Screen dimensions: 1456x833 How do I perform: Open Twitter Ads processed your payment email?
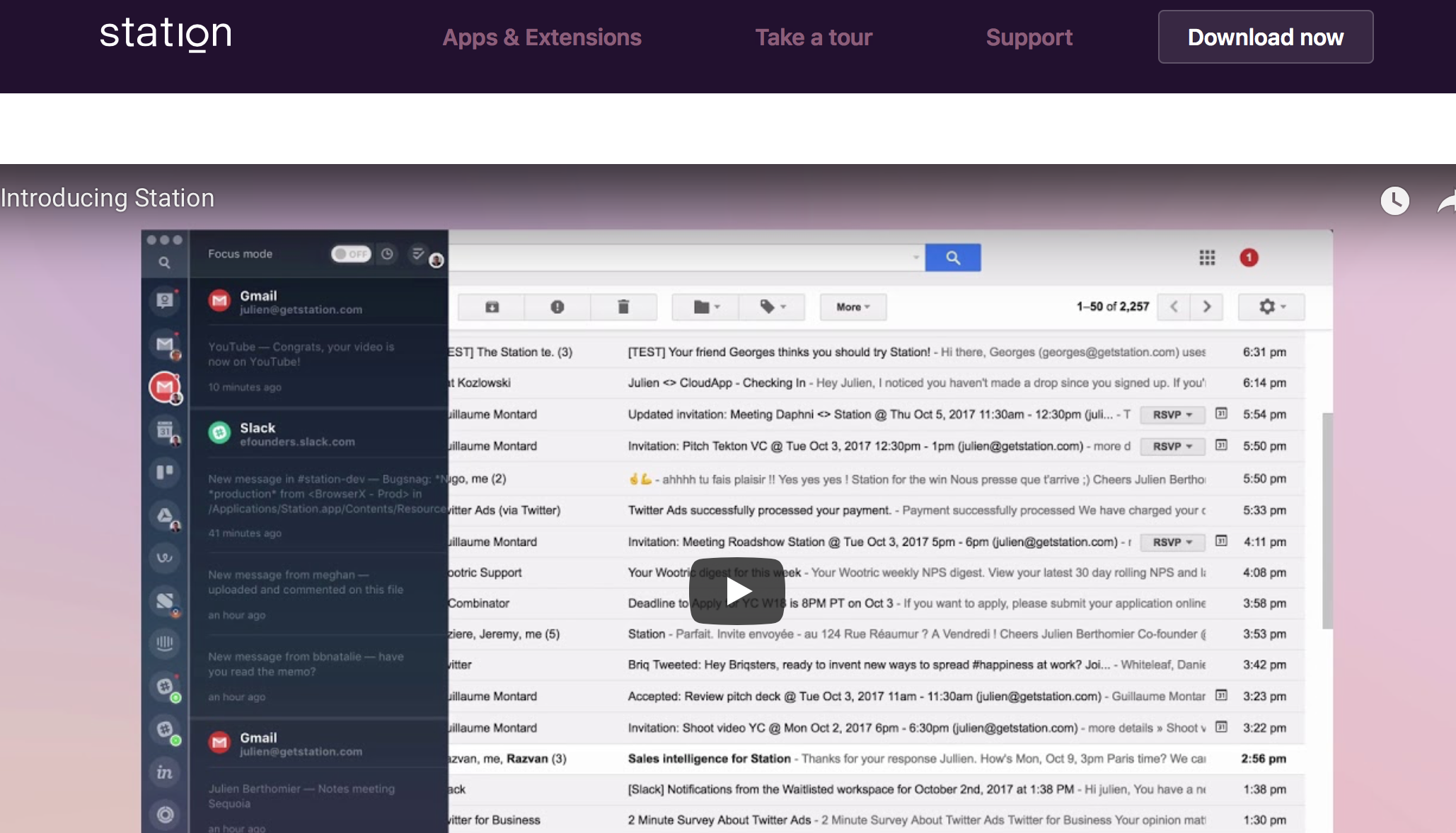(876, 511)
